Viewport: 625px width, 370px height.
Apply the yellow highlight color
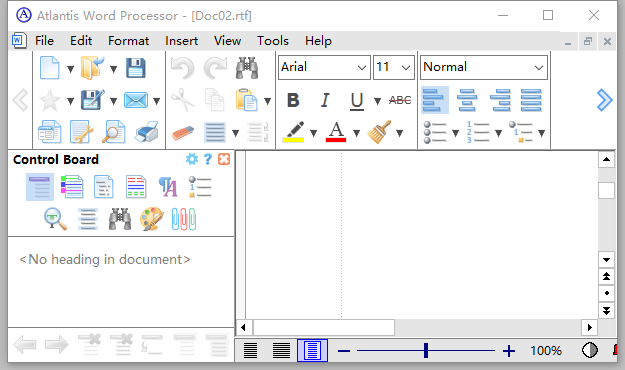pos(293,132)
